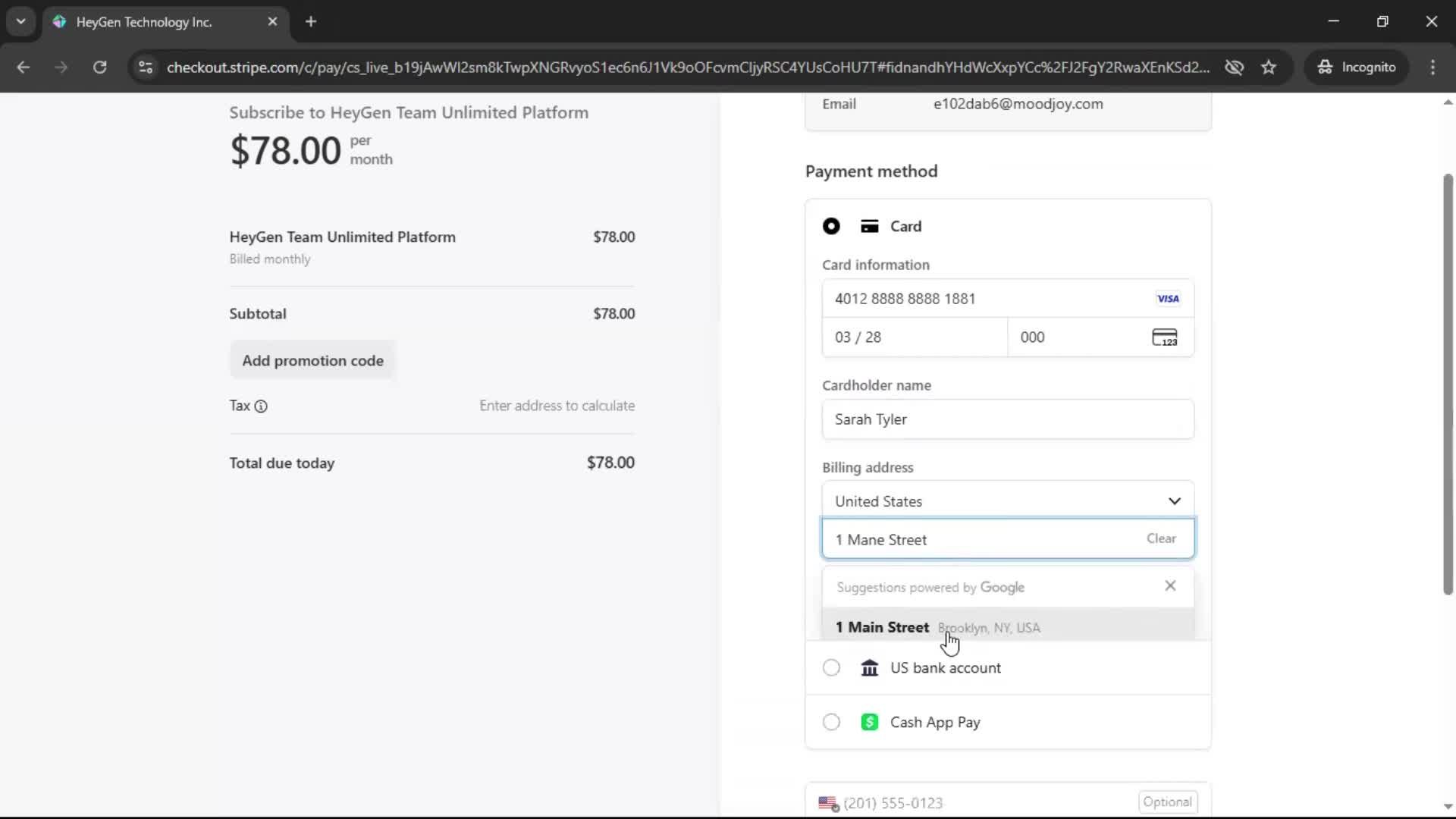1456x819 pixels.
Task: Open United States country dropdown
Action: click(x=1008, y=500)
